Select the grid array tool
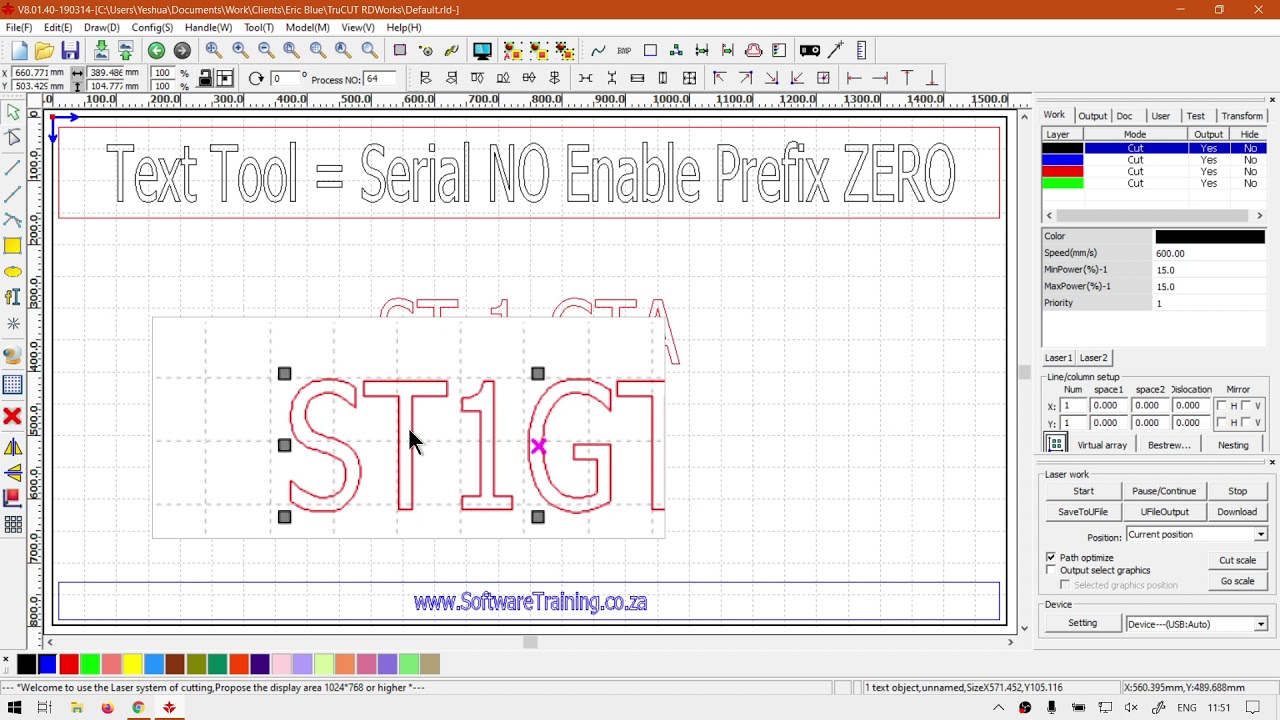The width and height of the screenshot is (1280, 720). (x=13, y=524)
